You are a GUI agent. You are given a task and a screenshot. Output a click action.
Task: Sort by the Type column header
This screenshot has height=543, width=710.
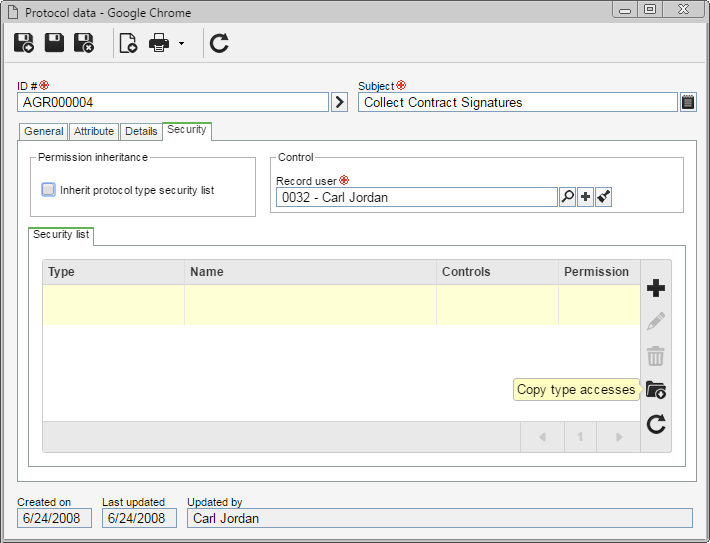tap(113, 272)
